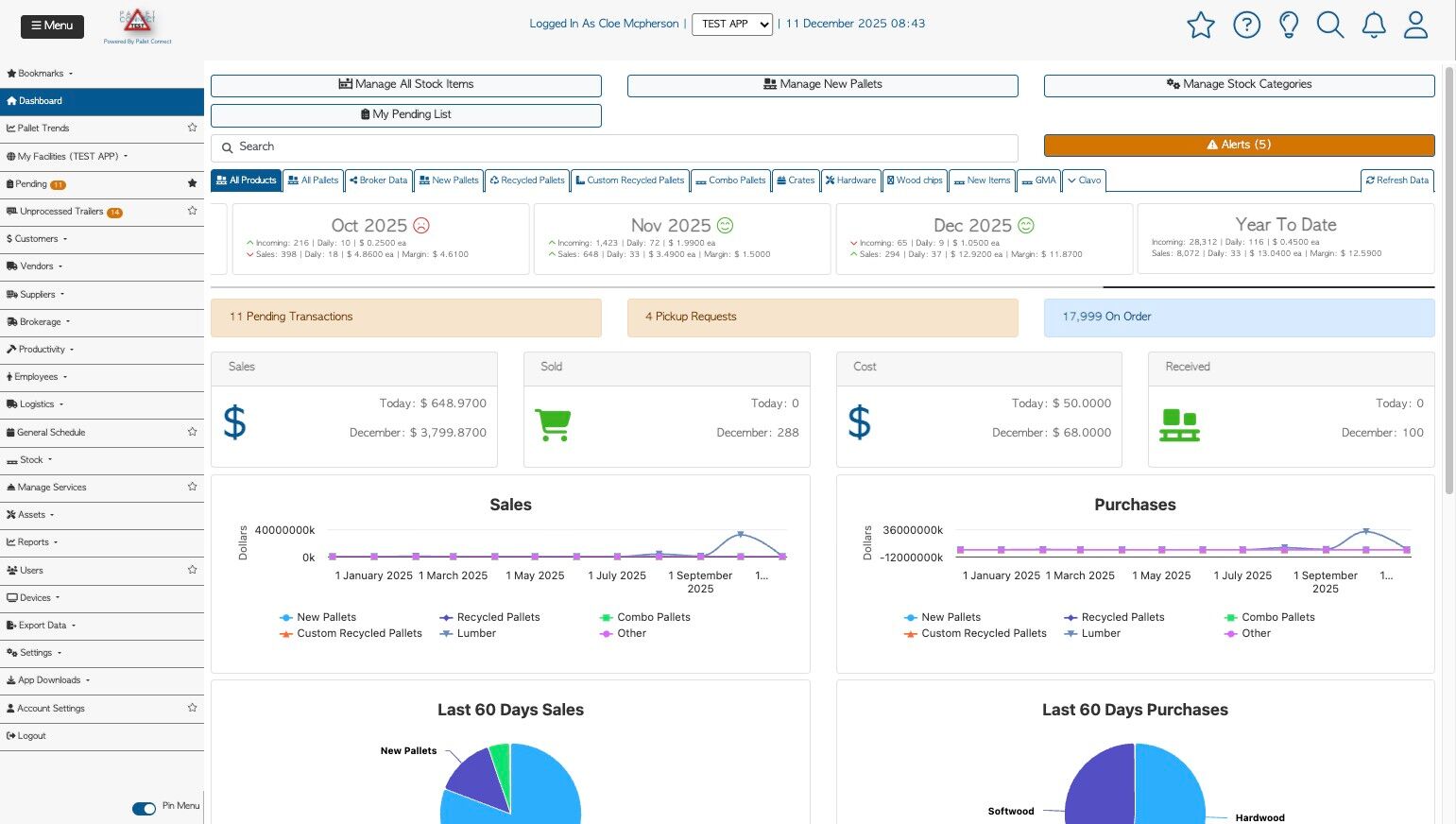Switch to the Crates tab
Viewport: 1456px width, 824px height.
796,180
